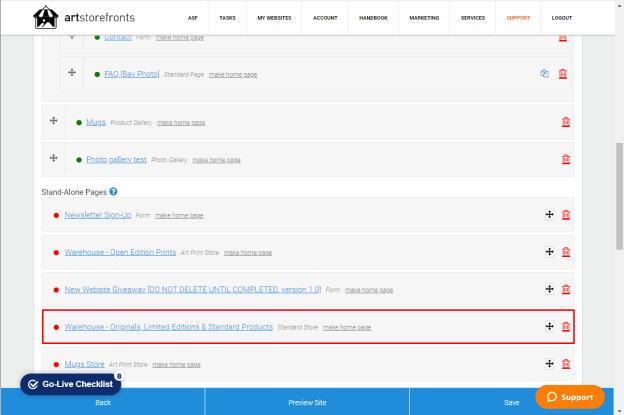Screen dimensions: 624x415
Task: Toggle red status dot for Mugs Store
Action: click(57, 364)
